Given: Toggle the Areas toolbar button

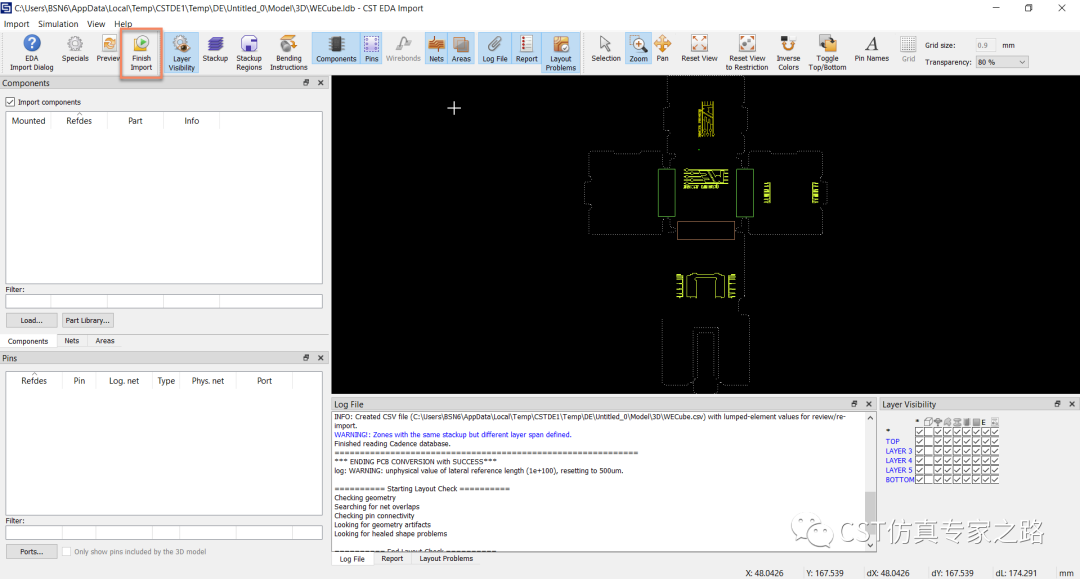Looking at the screenshot, I should pyautogui.click(x=461, y=50).
